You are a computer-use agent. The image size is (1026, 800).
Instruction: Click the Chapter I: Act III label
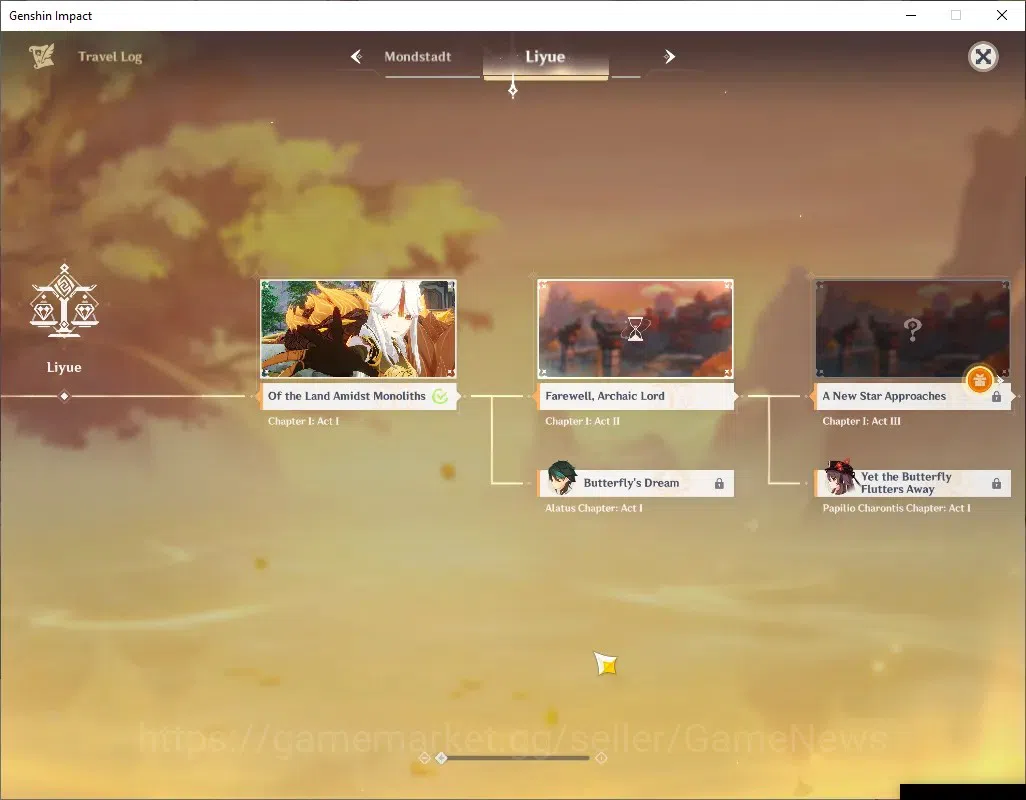click(861, 421)
